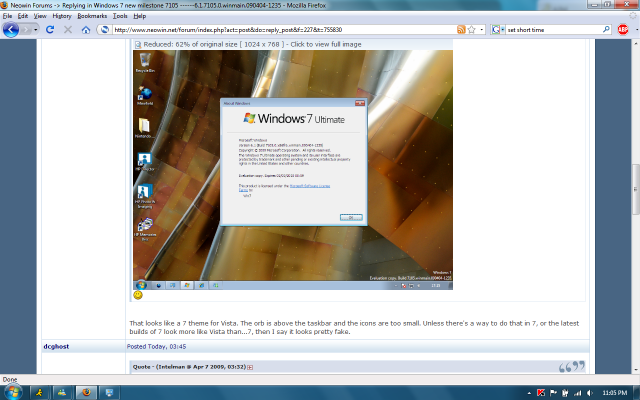The height and width of the screenshot is (400, 640).
Task: Subscribe via the RSS feed icon
Action: 461,29
